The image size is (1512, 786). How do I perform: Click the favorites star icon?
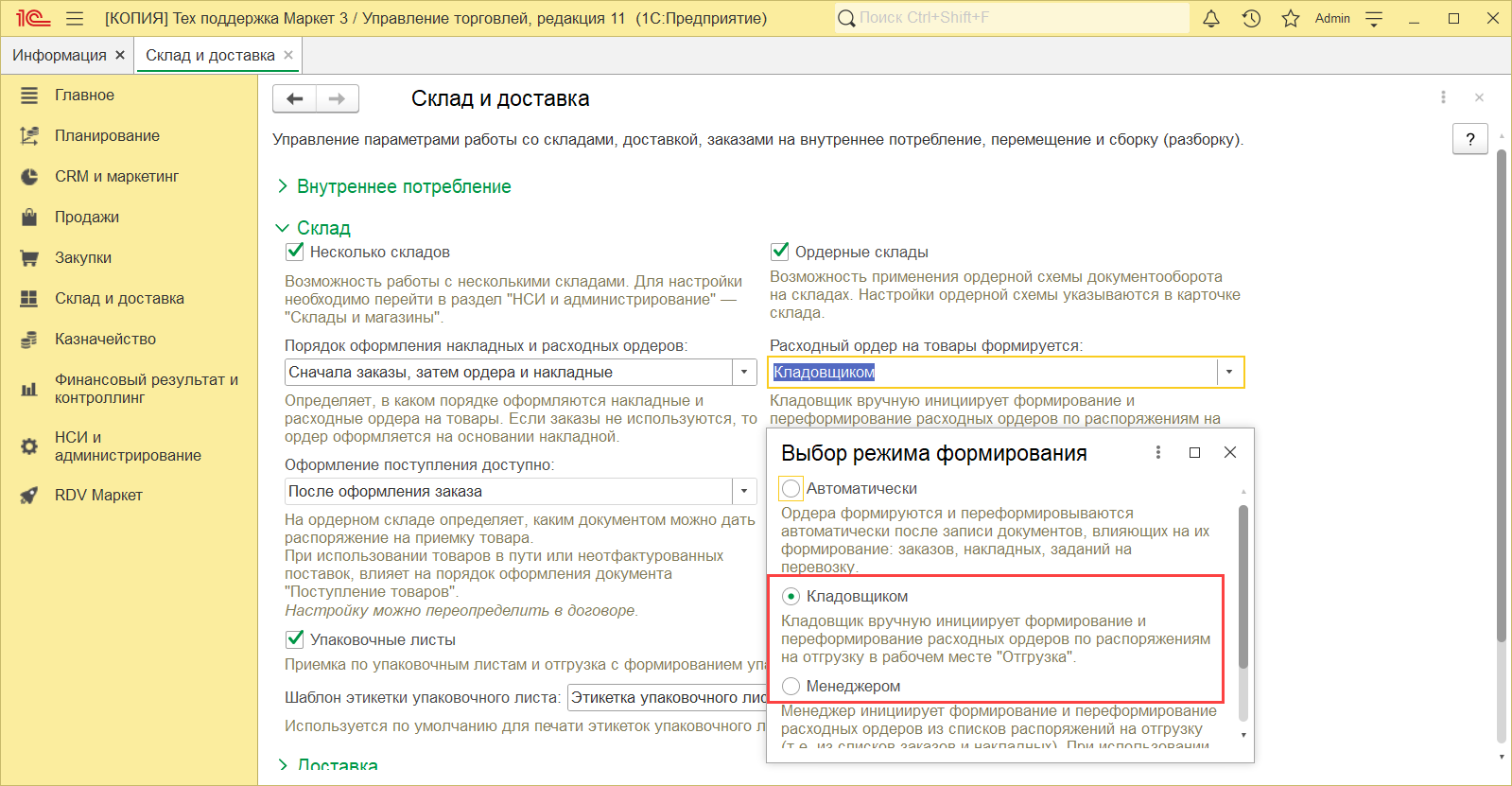click(x=1291, y=18)
